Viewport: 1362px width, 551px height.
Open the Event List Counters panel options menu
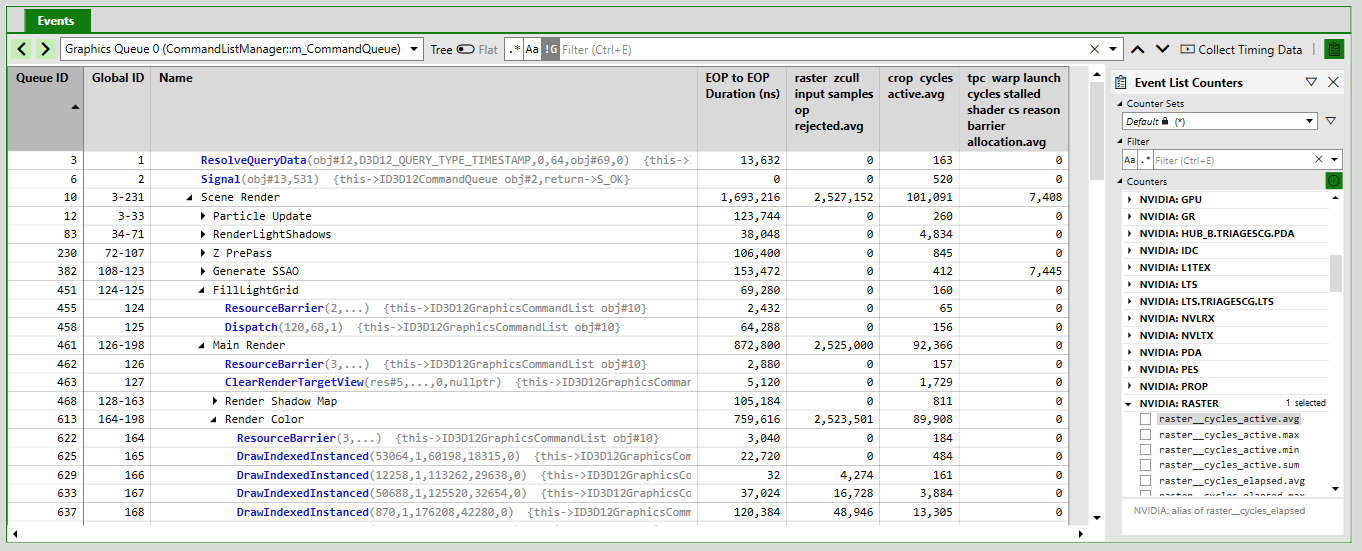click(x=1311, y=82)
